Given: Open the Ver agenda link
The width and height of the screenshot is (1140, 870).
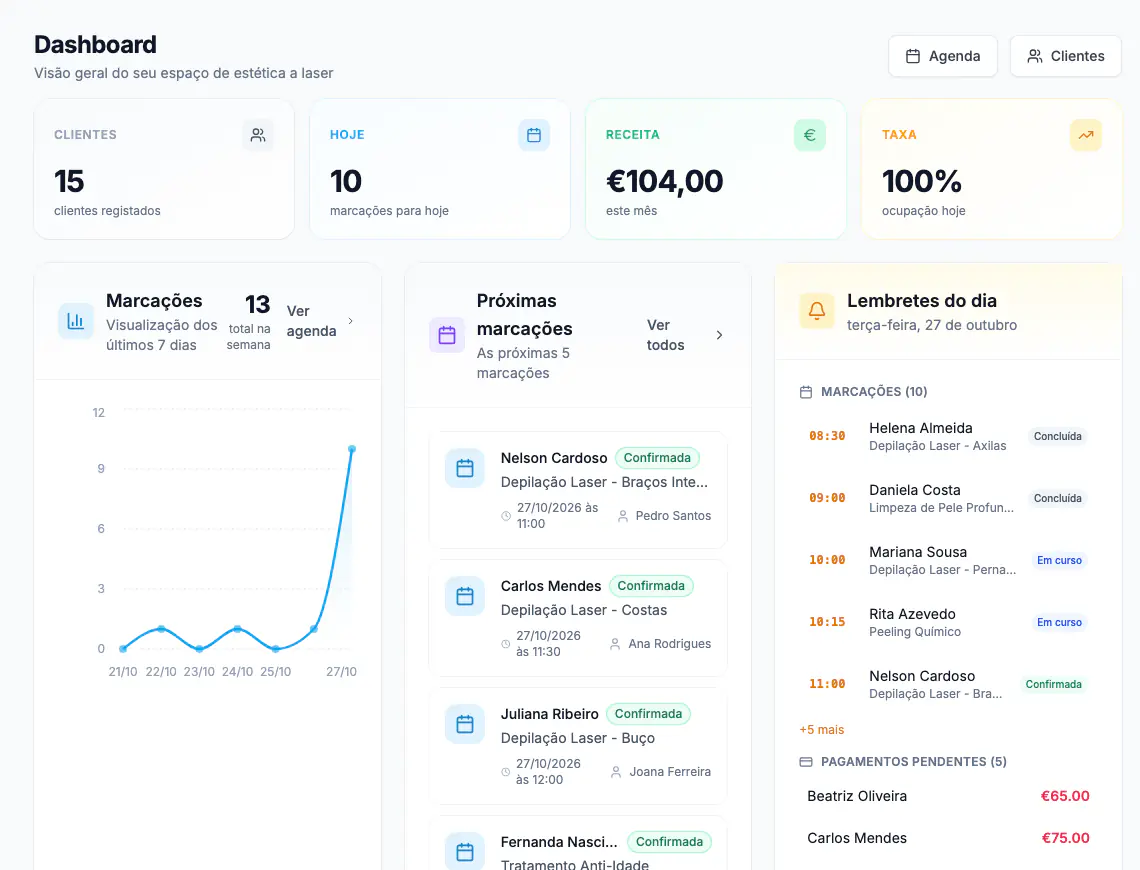Looking at the screenshot, I should coord(311,321).
